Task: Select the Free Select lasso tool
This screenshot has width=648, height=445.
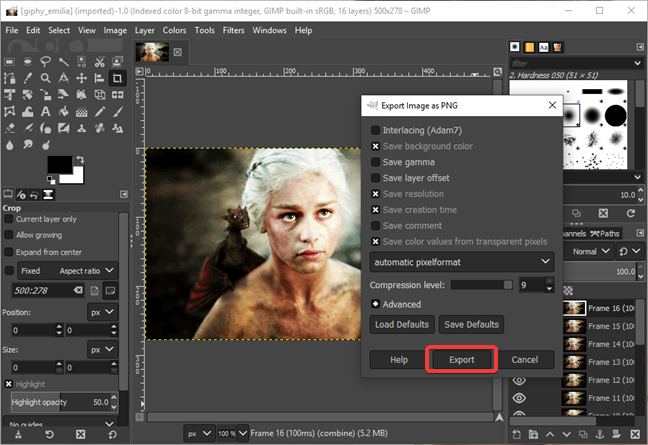Action: [45, 62]
